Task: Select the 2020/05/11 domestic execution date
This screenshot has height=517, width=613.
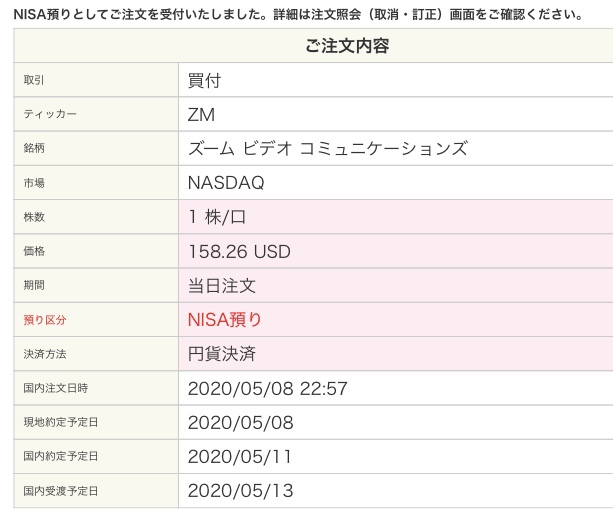Action: click(240, 456)
